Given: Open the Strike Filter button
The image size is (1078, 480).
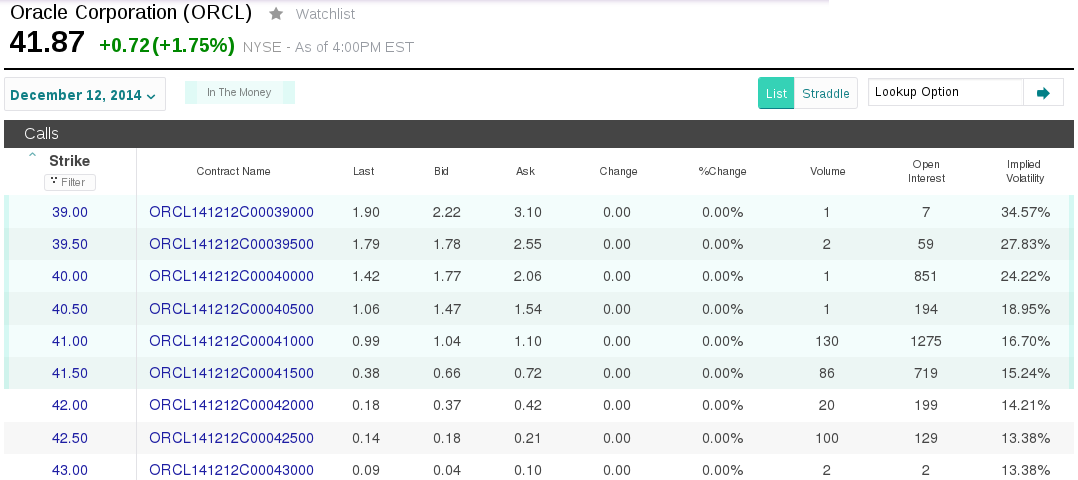Looking at the screenshot, I should (x=69, y=182).
